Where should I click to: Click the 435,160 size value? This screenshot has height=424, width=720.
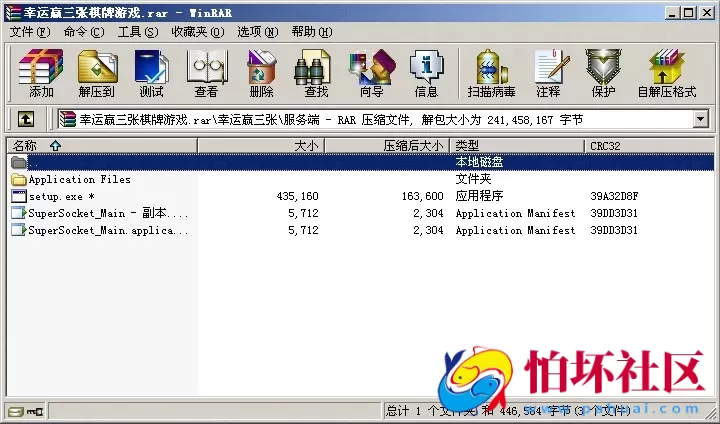click(x=298, y=197)
